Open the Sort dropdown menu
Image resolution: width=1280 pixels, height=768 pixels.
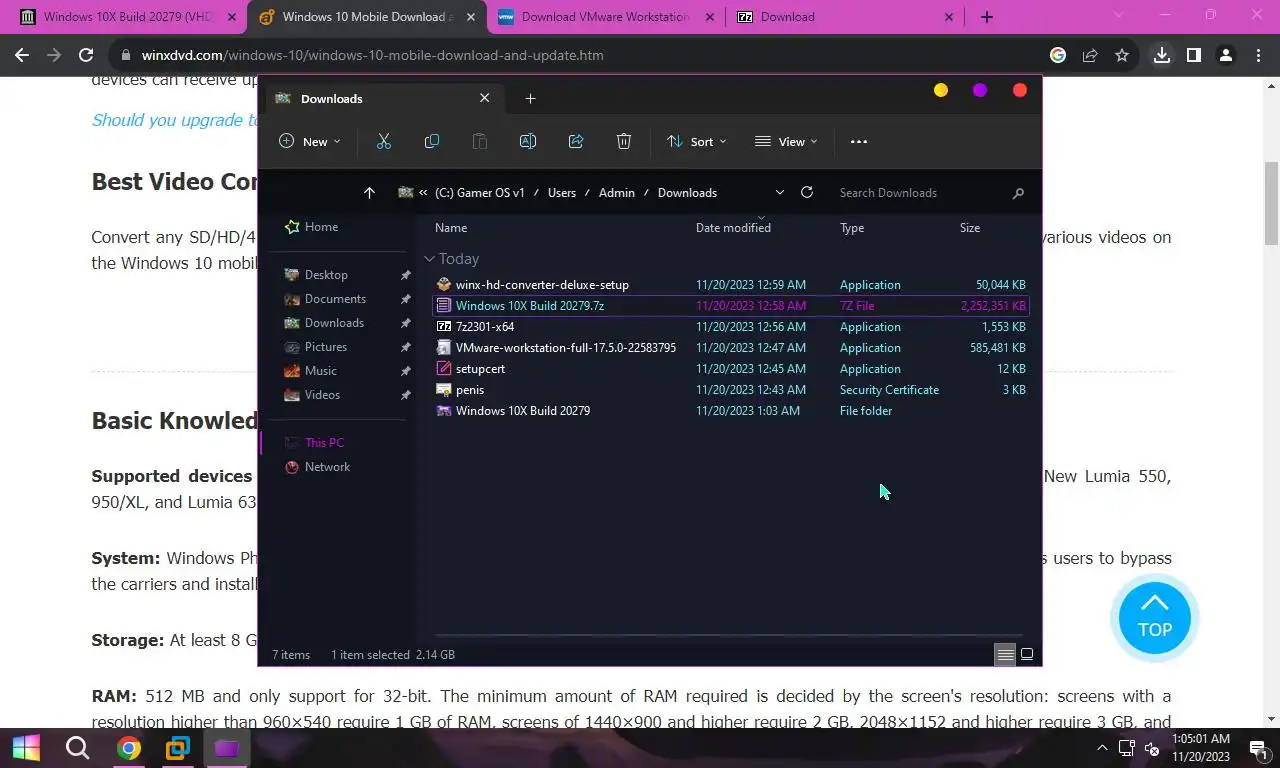[697, 142]
